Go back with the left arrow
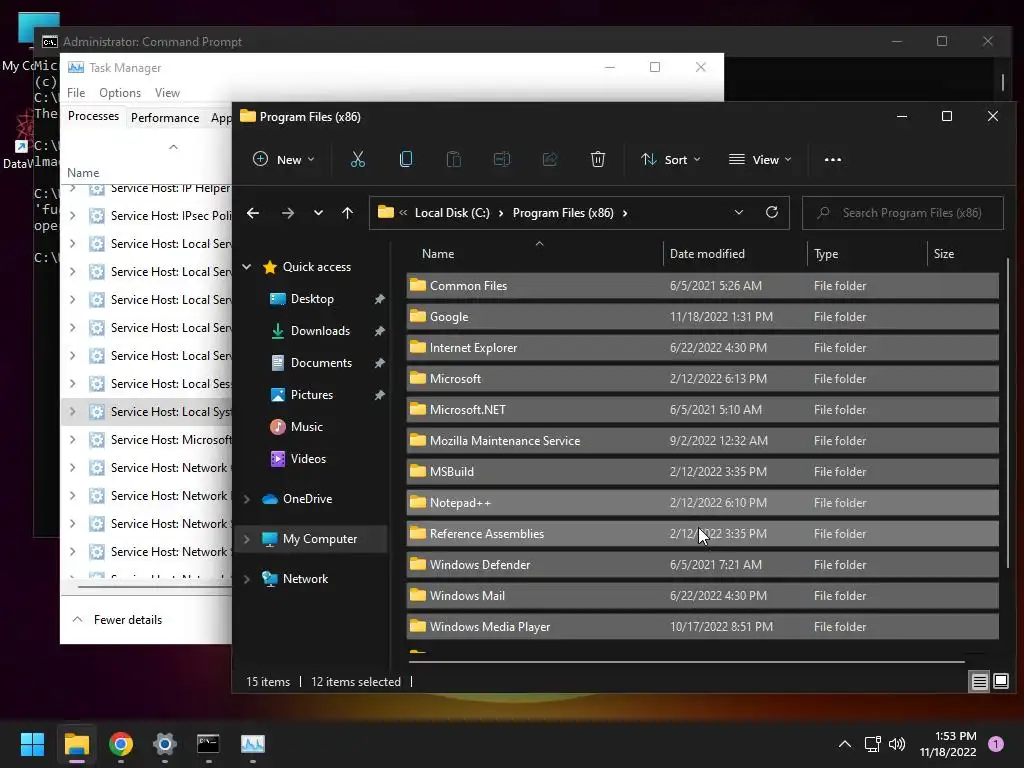Viewport: 1024px width, 768px height. point(253,213)
